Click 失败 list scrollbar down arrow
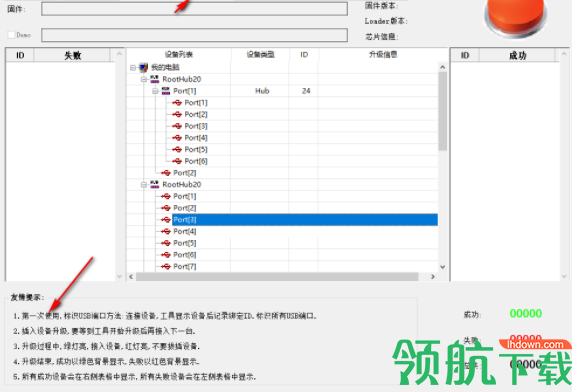The image size is (572, 392). 119,276
